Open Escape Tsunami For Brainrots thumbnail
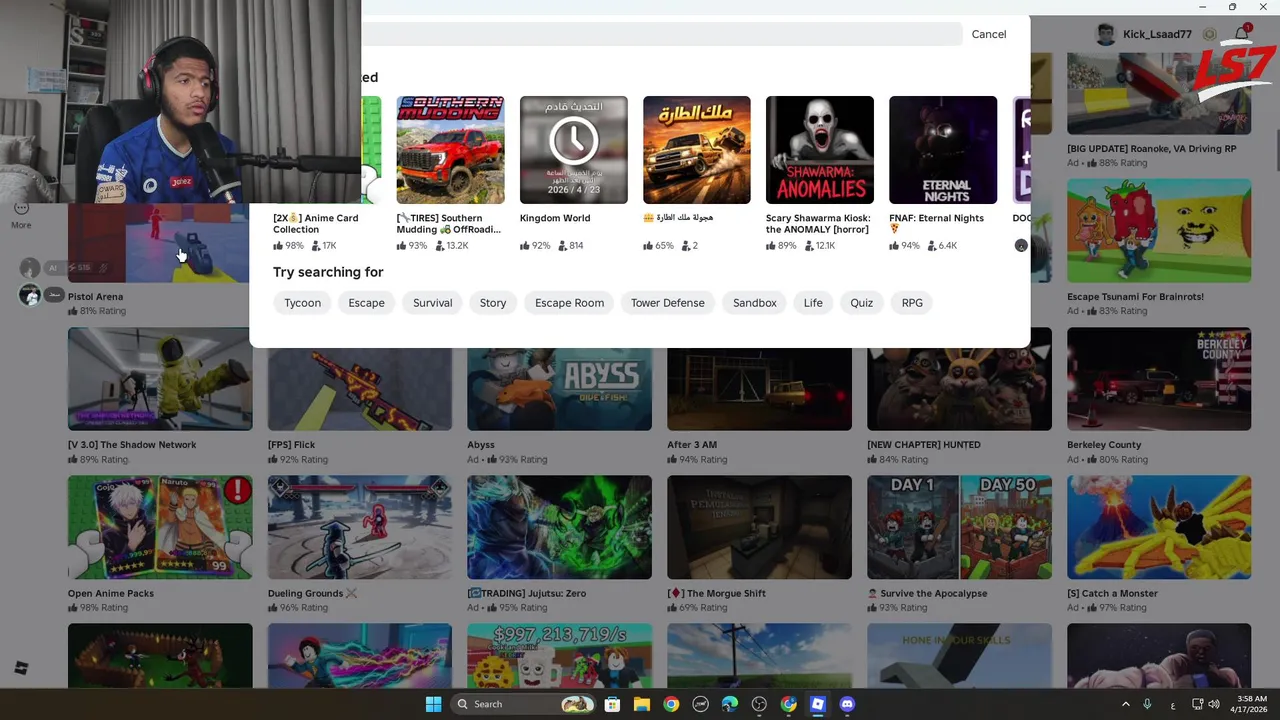 click(x=1159, y=231)
